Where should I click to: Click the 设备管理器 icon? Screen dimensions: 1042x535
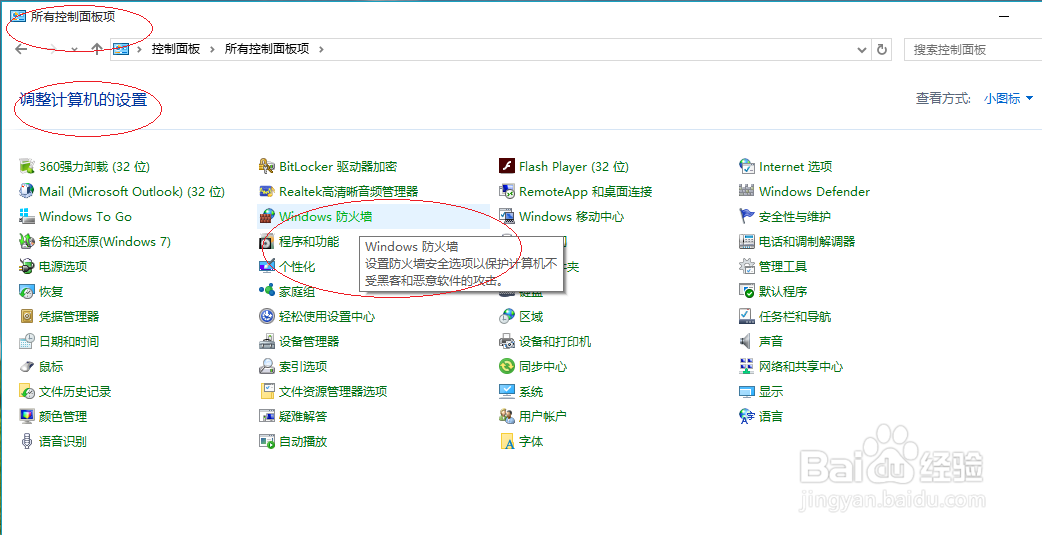click(267, 342)
